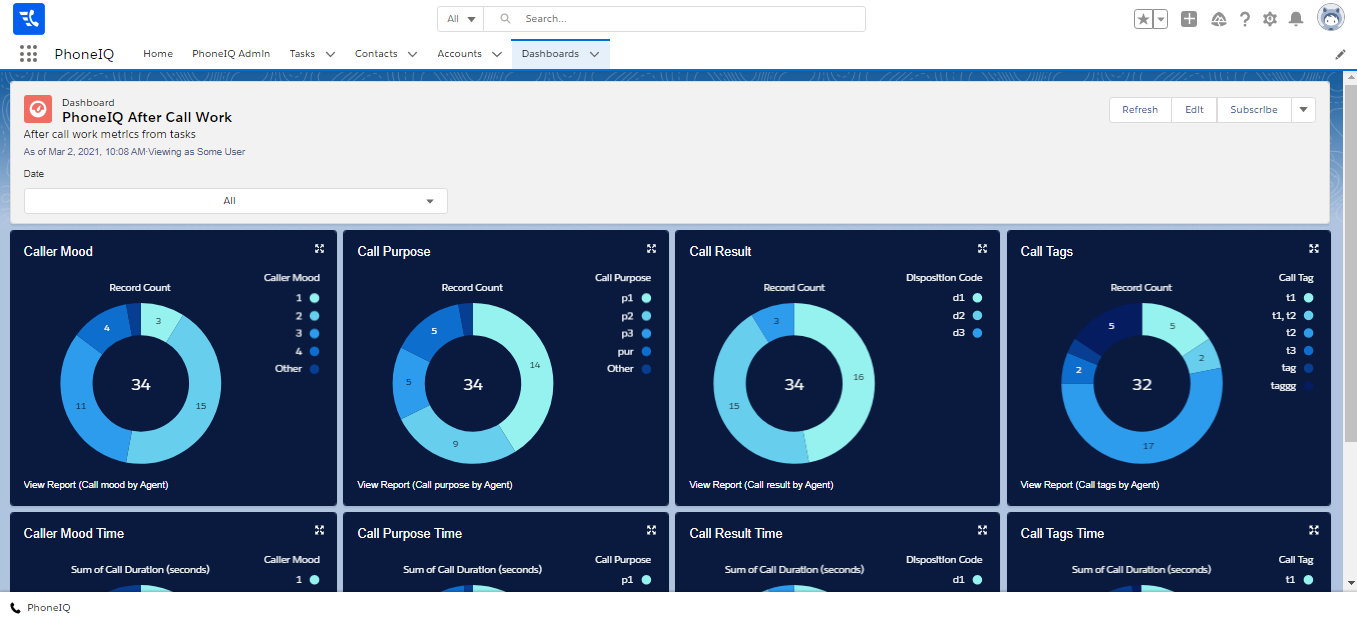Expand the Contacts tab chevron menu
This screenshot has width=1357, height=624.
coord(412,54)
